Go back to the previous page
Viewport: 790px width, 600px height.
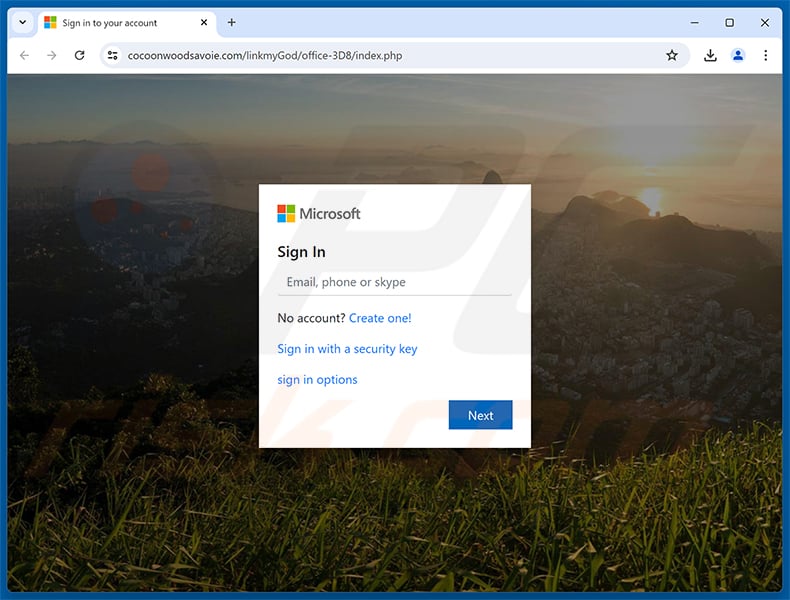(x=25, y=55)
